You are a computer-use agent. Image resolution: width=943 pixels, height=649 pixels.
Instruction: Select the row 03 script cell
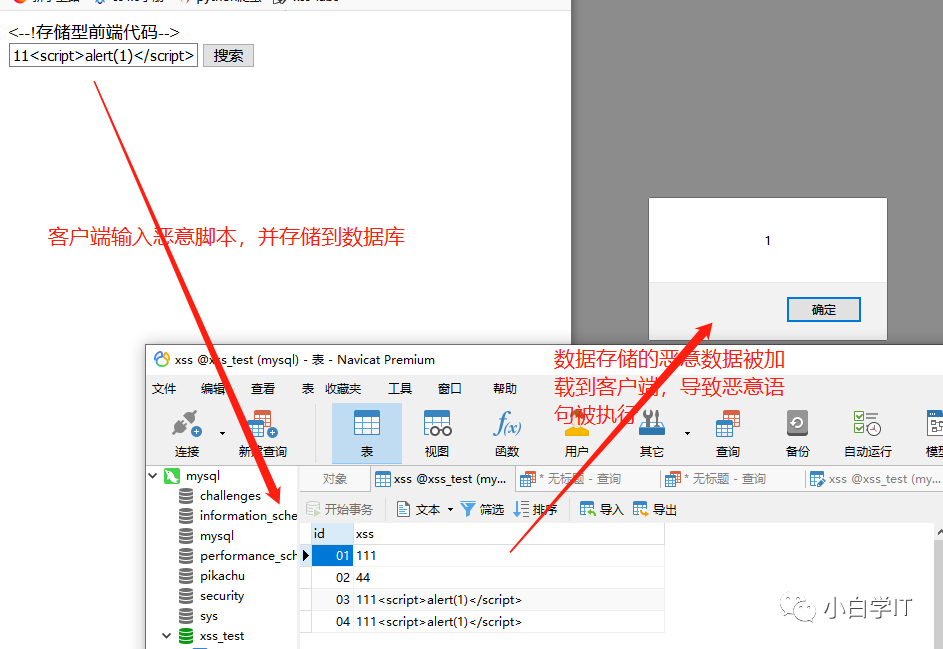[x=509, y=600]
